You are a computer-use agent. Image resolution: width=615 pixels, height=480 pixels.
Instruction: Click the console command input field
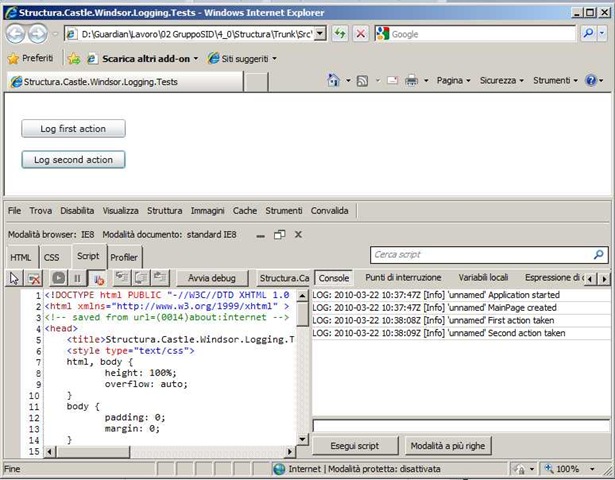[x=461, y=426]
